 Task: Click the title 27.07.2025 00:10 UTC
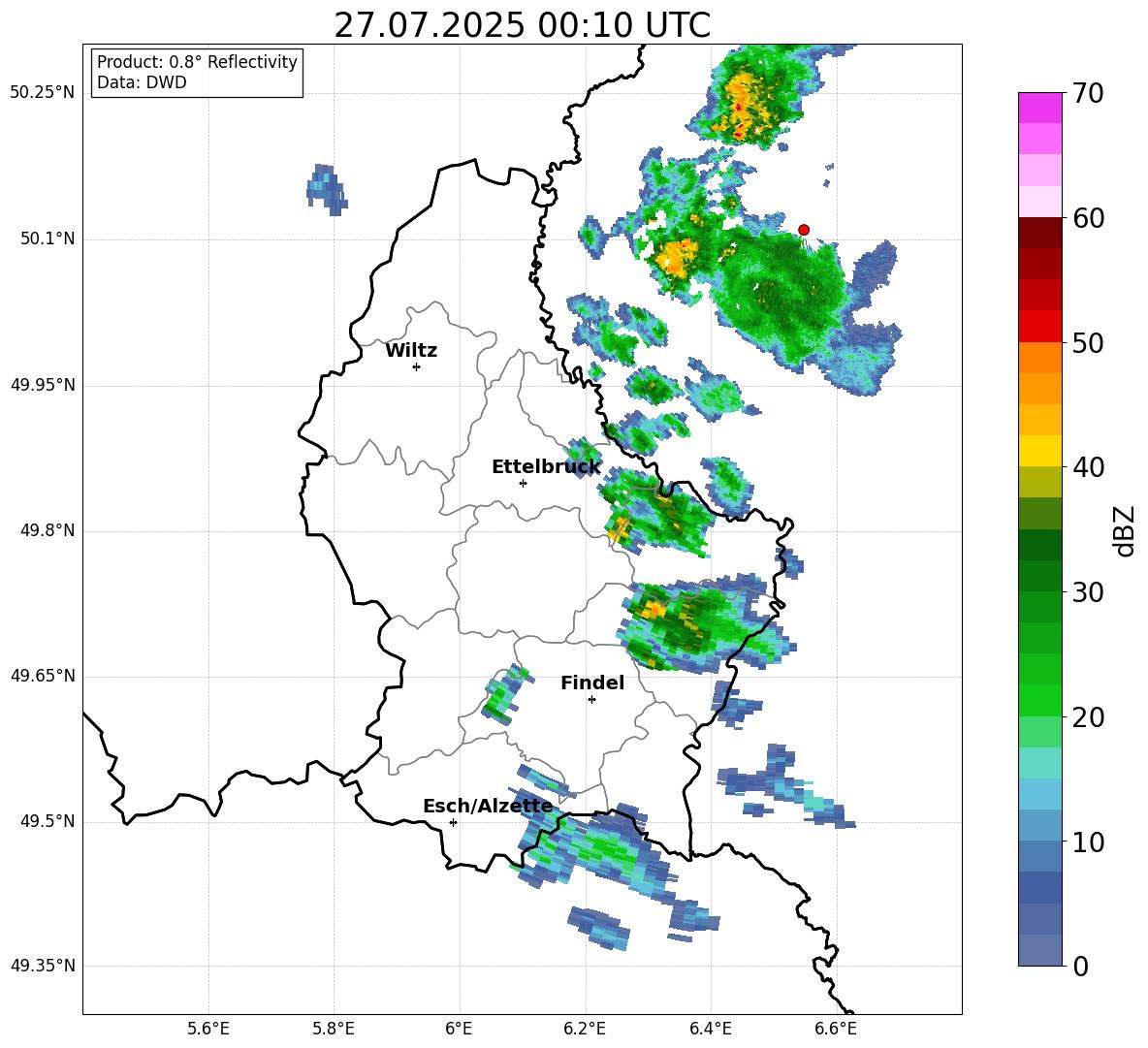[522, 25]
